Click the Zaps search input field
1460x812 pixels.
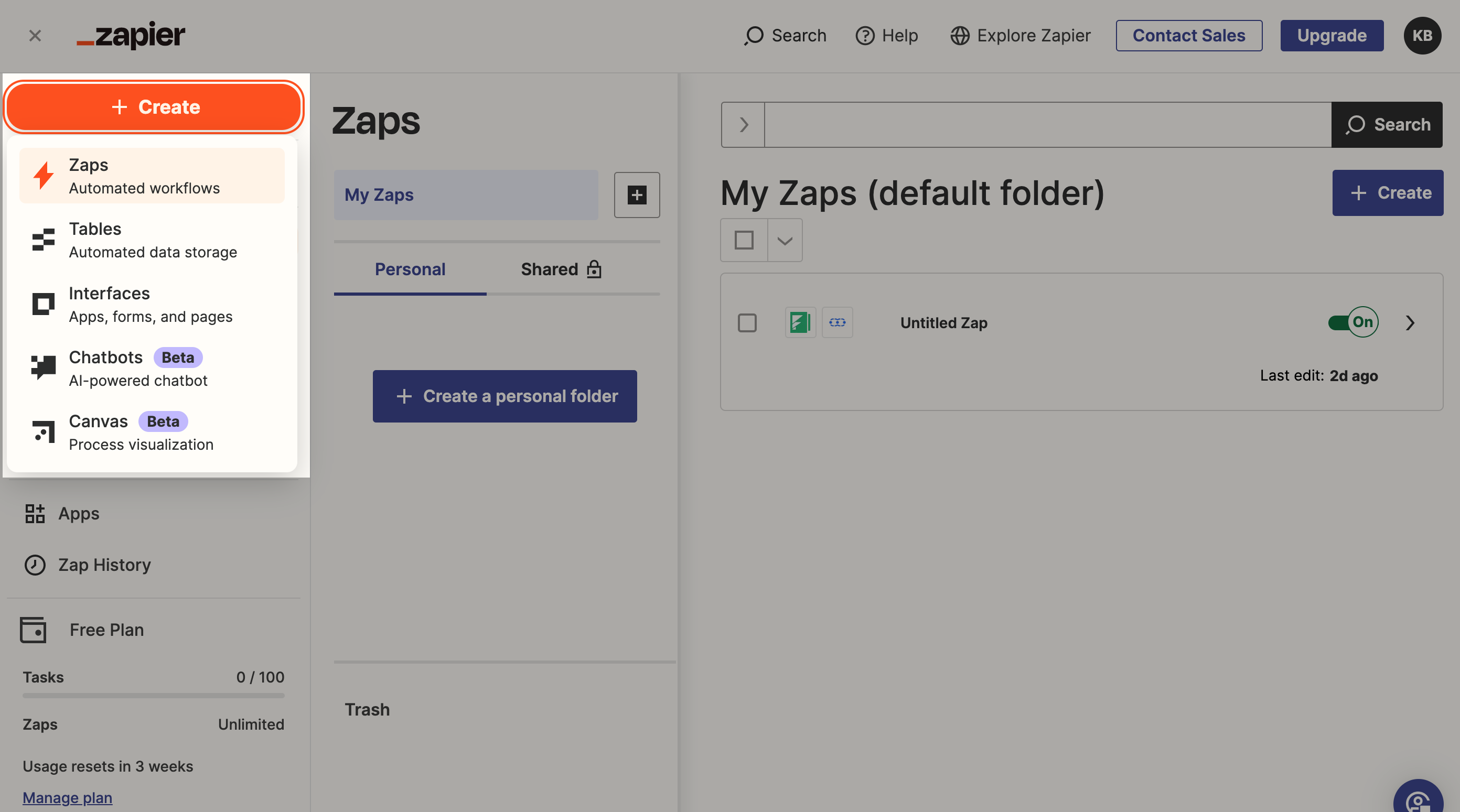click(x=1047, y=125)
